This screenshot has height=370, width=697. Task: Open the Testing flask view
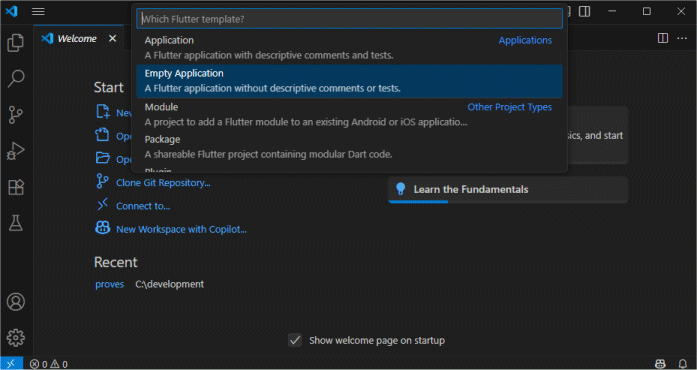(16, 223)
